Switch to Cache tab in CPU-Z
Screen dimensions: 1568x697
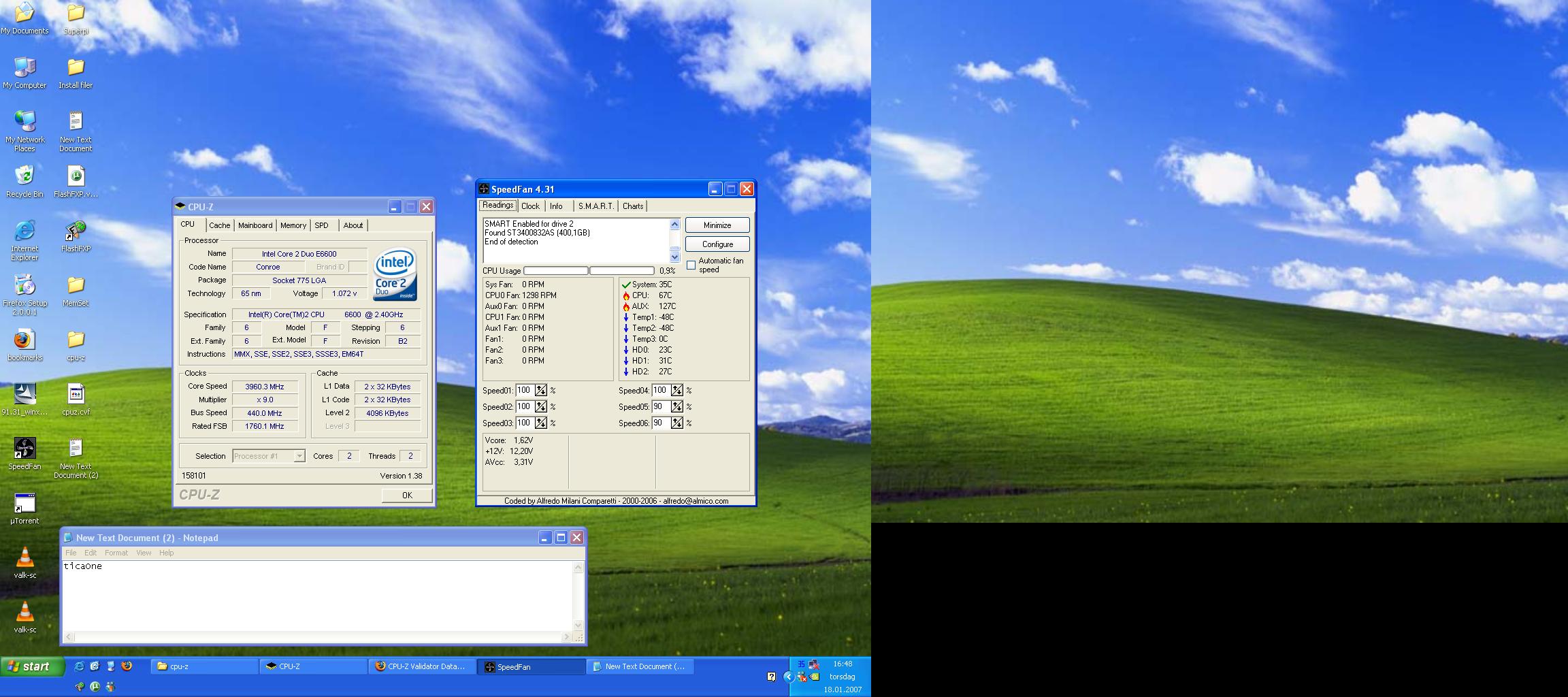[x=219, y=225]
